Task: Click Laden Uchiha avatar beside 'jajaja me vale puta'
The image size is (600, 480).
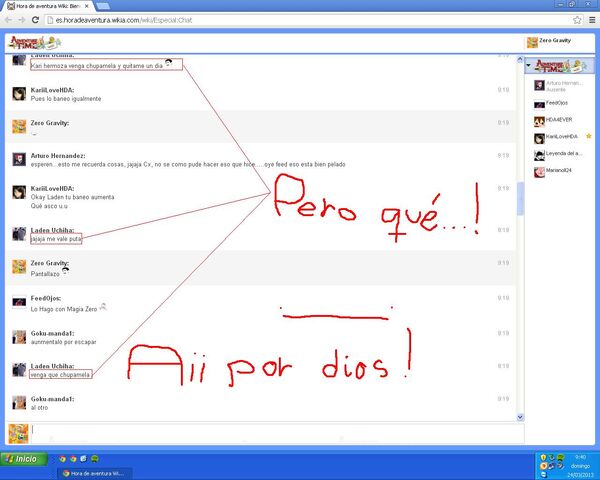Action: (19, 234)
